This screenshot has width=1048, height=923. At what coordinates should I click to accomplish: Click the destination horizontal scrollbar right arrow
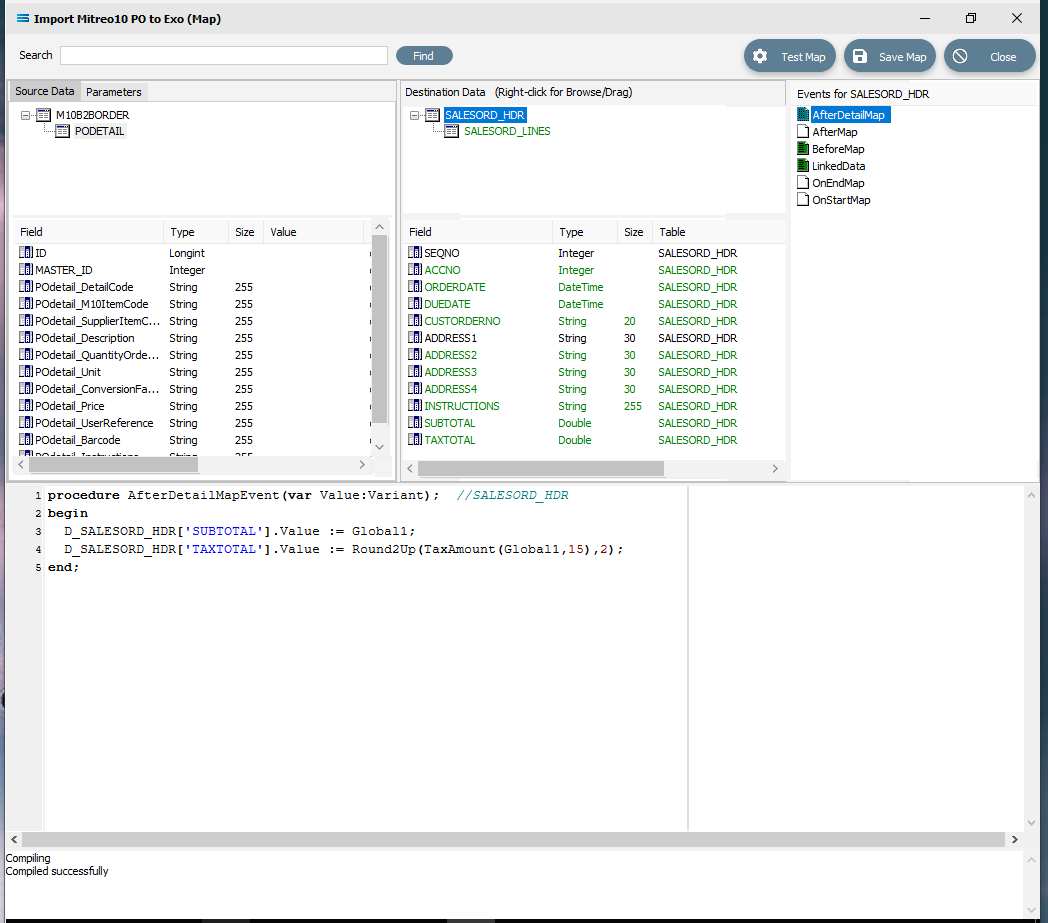(775, 469)
